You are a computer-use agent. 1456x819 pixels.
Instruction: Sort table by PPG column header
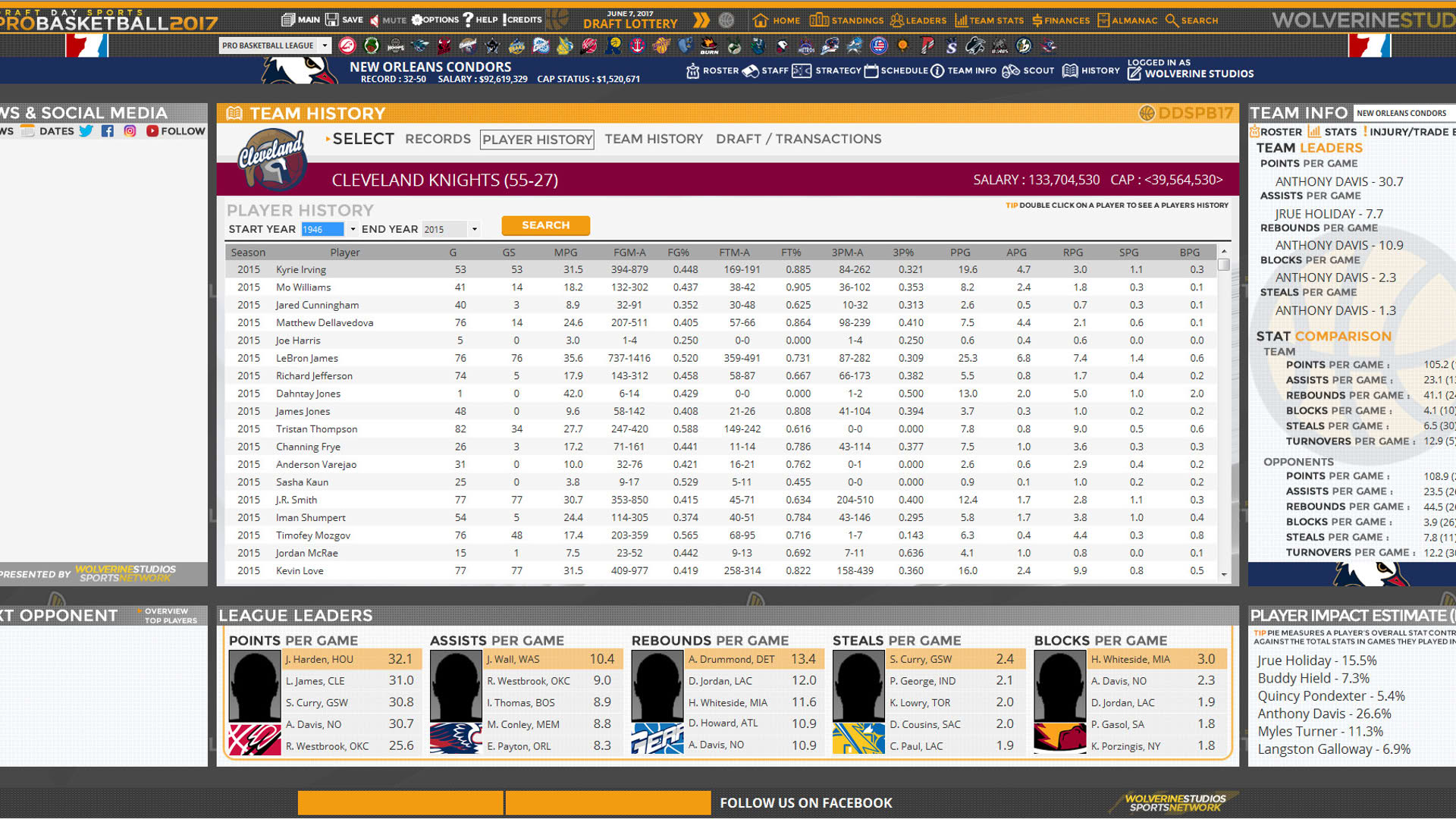960,253
